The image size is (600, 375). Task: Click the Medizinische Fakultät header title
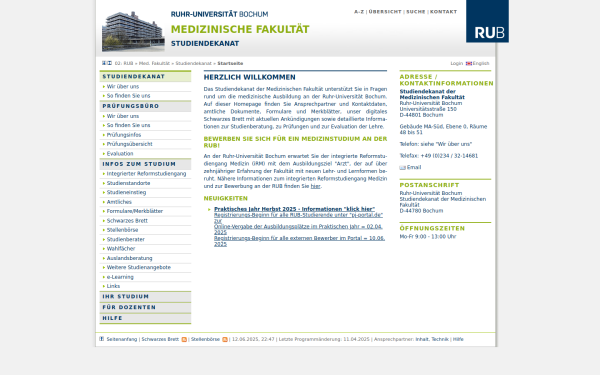coord(240,29)
